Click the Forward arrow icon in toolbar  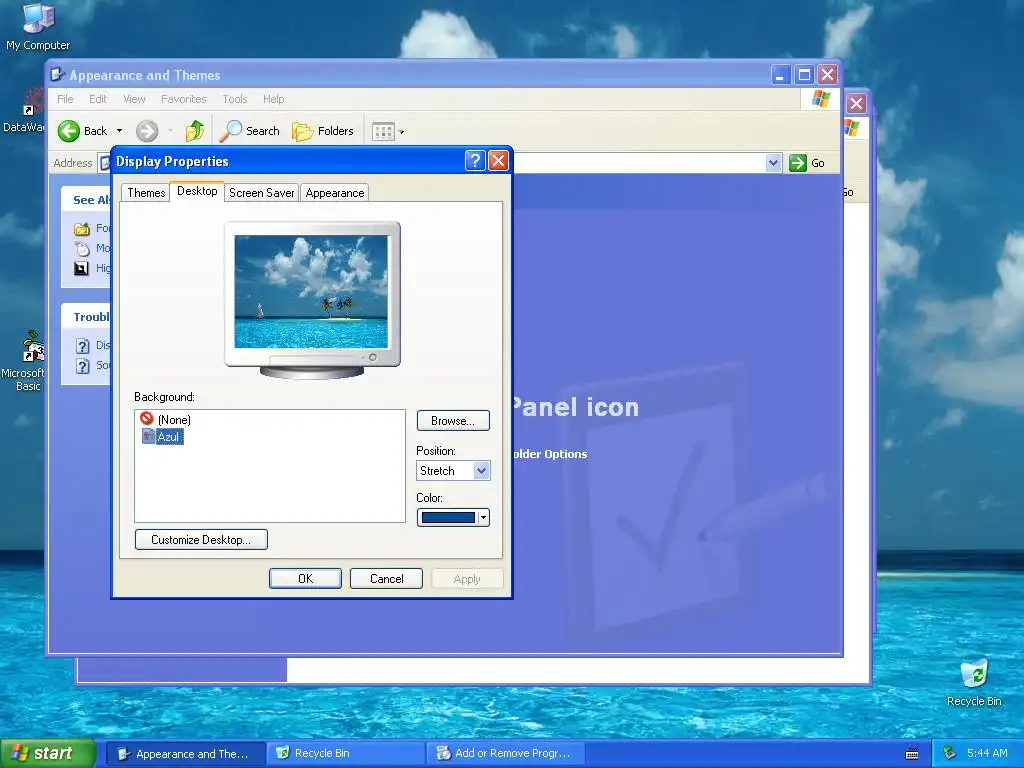147,131
